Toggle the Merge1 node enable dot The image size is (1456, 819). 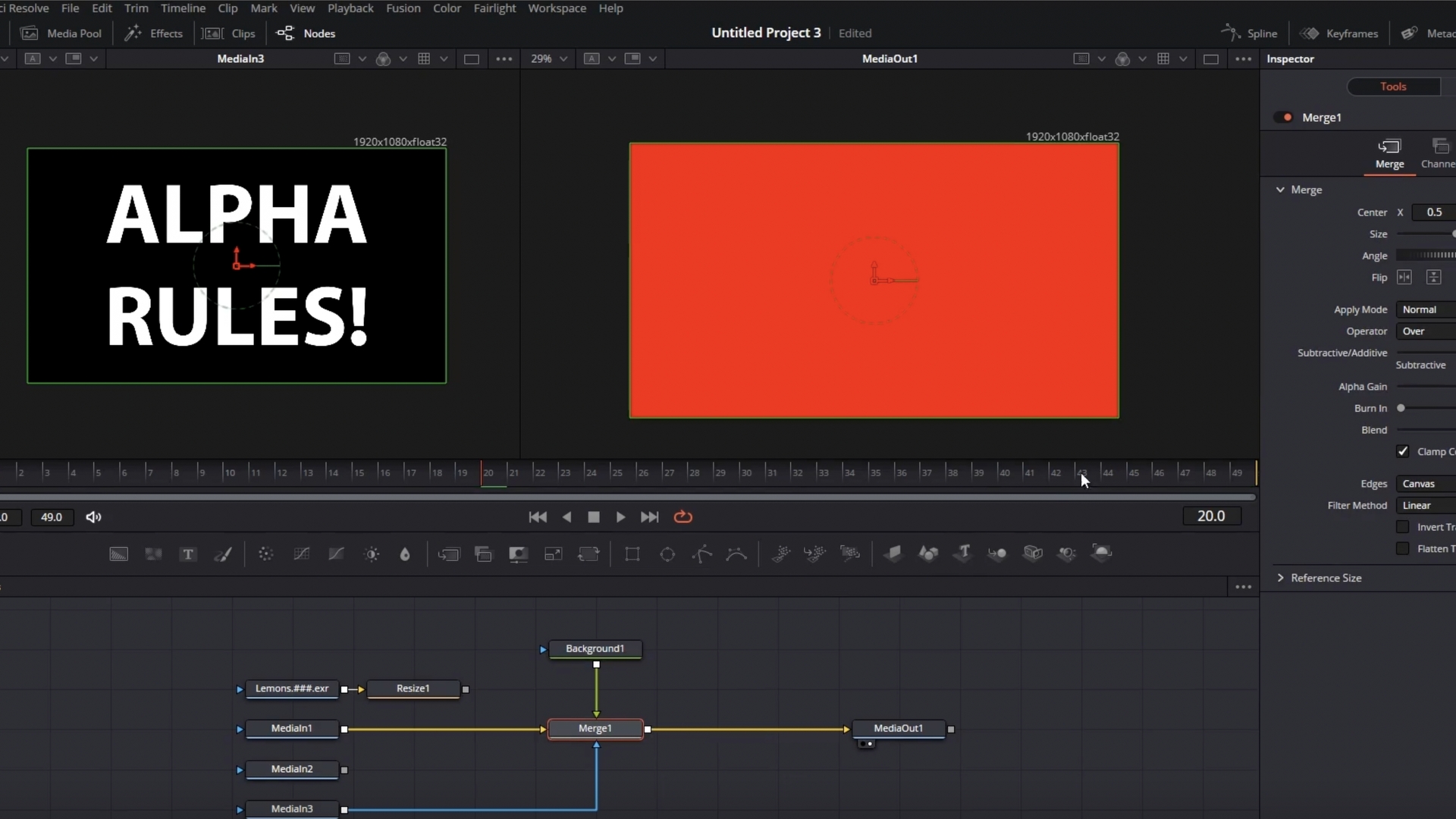(x=1285, y=118)
